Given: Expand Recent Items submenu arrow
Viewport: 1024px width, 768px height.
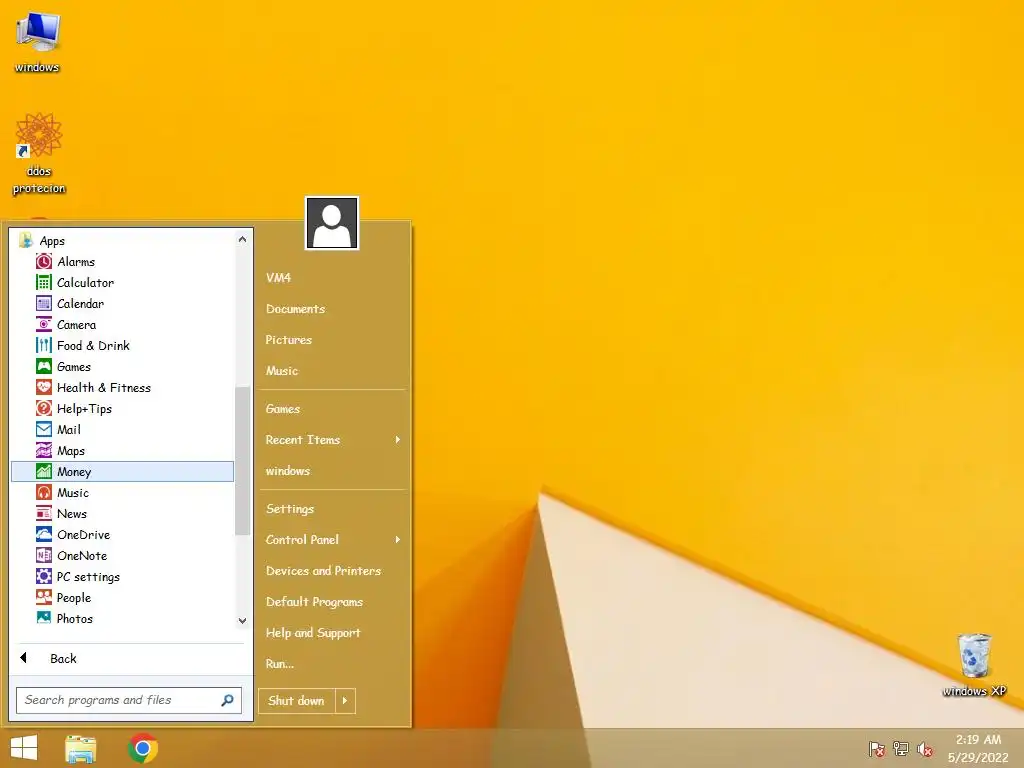Looking at the screenshot, I should 397,440.
